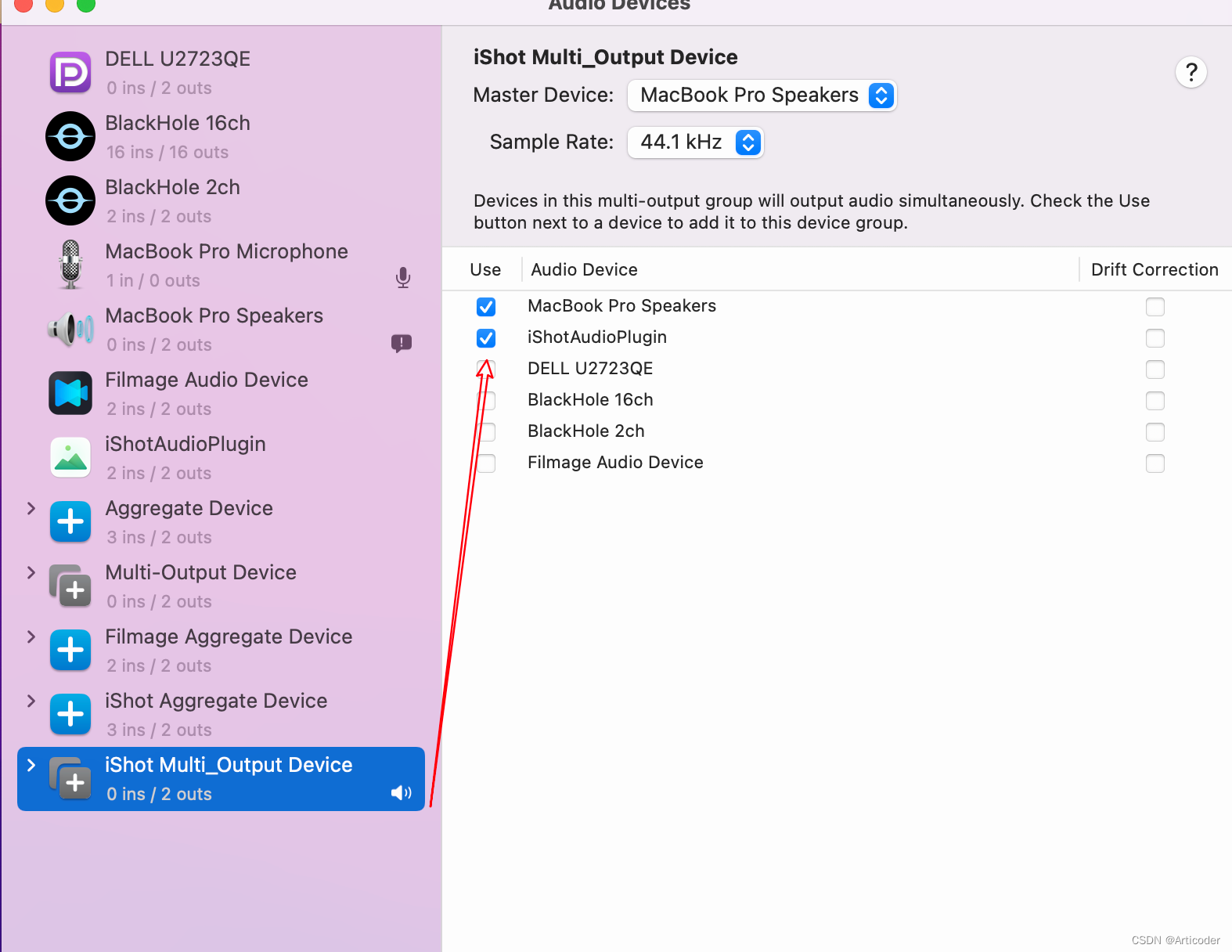Click the MacBook Pro Microphone icon
This screenshot has width=1232, height=952.
point(70,265)
